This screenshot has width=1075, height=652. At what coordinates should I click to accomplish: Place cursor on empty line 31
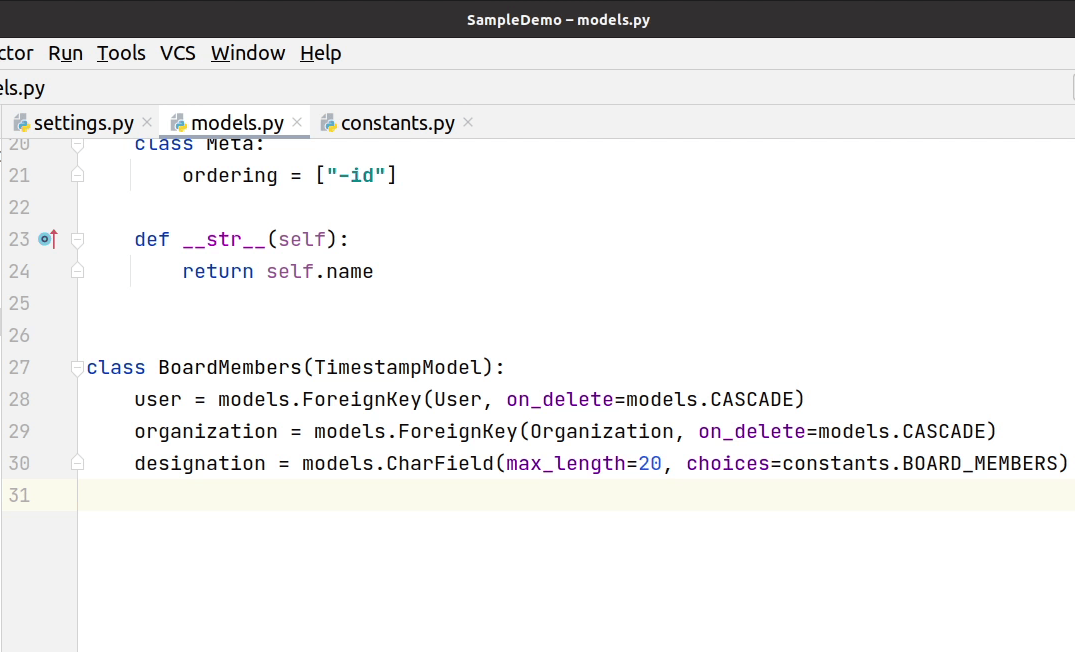pos(500,495)
